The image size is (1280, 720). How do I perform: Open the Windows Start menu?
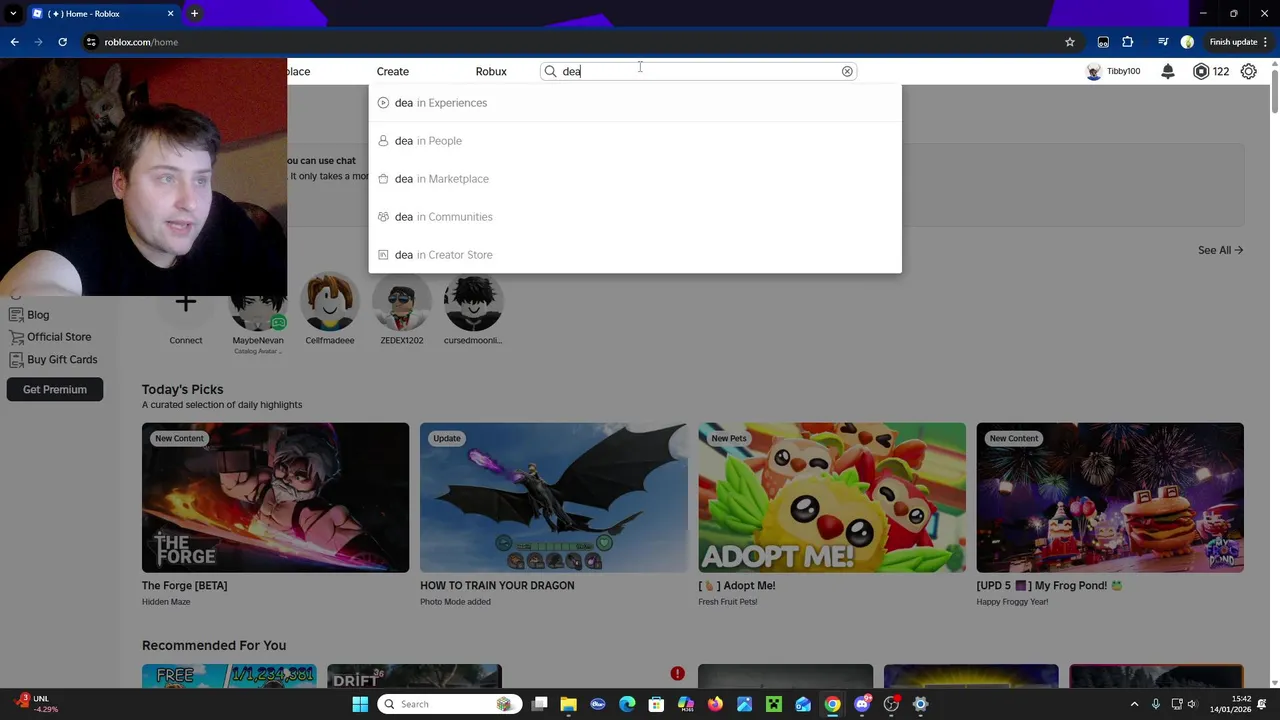[x=360, y=704]
